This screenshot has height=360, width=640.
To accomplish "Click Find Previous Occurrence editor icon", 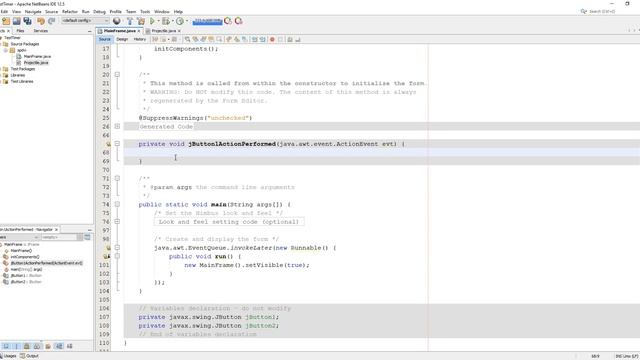I will 195,40.
